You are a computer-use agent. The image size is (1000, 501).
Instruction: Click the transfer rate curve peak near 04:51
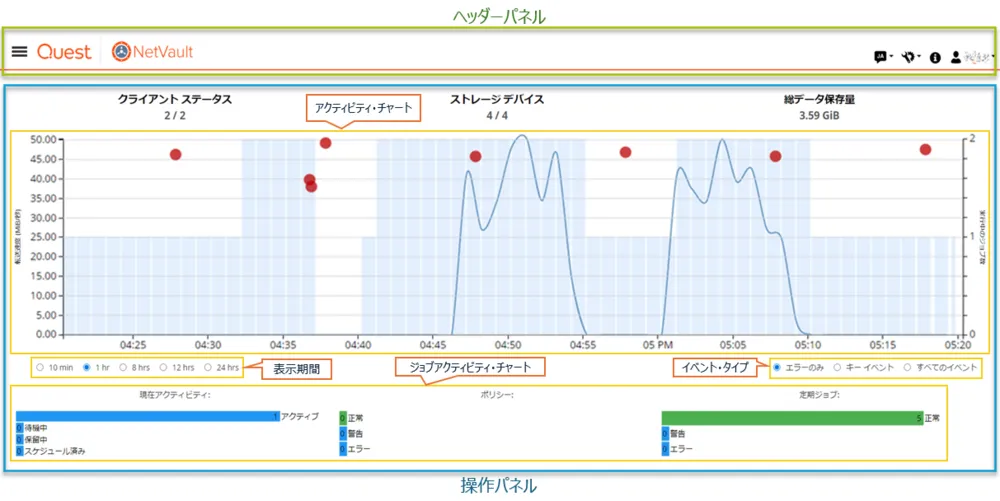(x=522, y=135)
